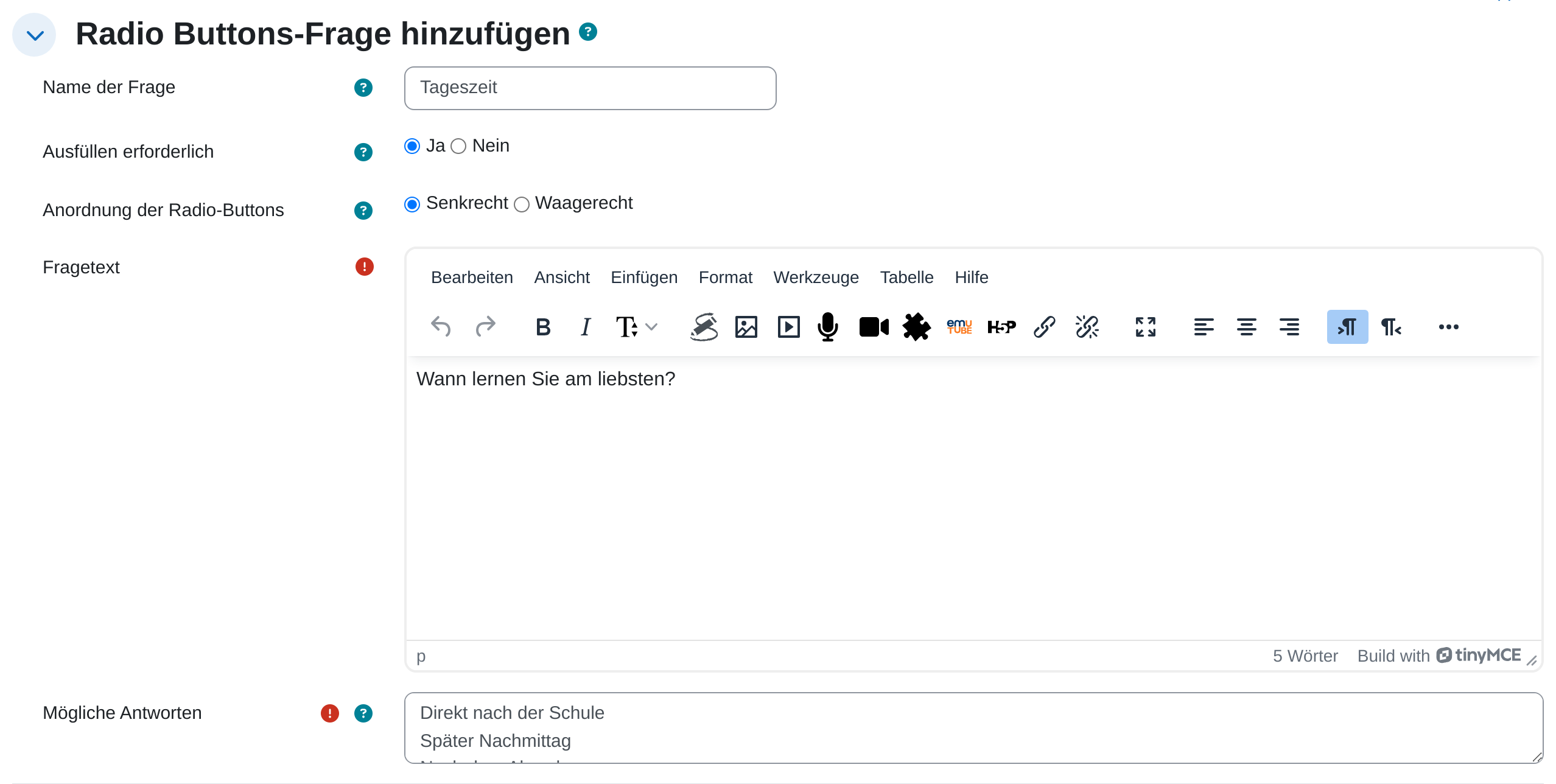This screenshot has height=784, width=1556.
Task: Set right-to-left text direction
Action: coord(1391,327)
